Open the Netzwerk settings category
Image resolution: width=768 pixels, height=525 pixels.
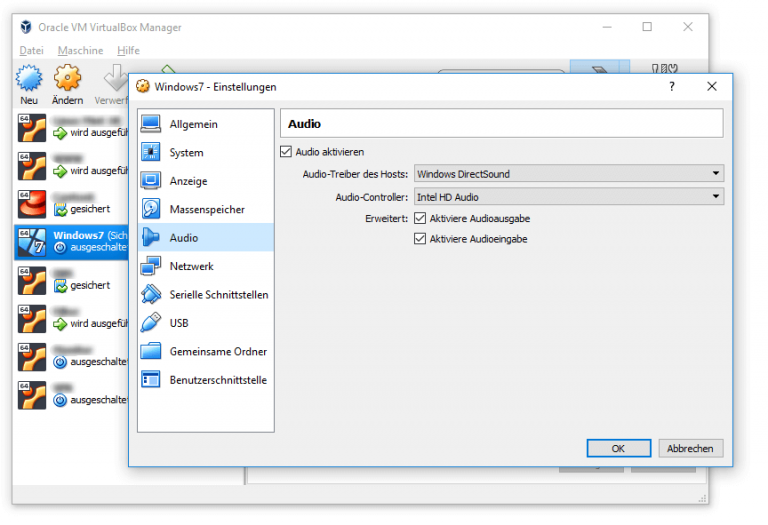(x=206, y=266)
